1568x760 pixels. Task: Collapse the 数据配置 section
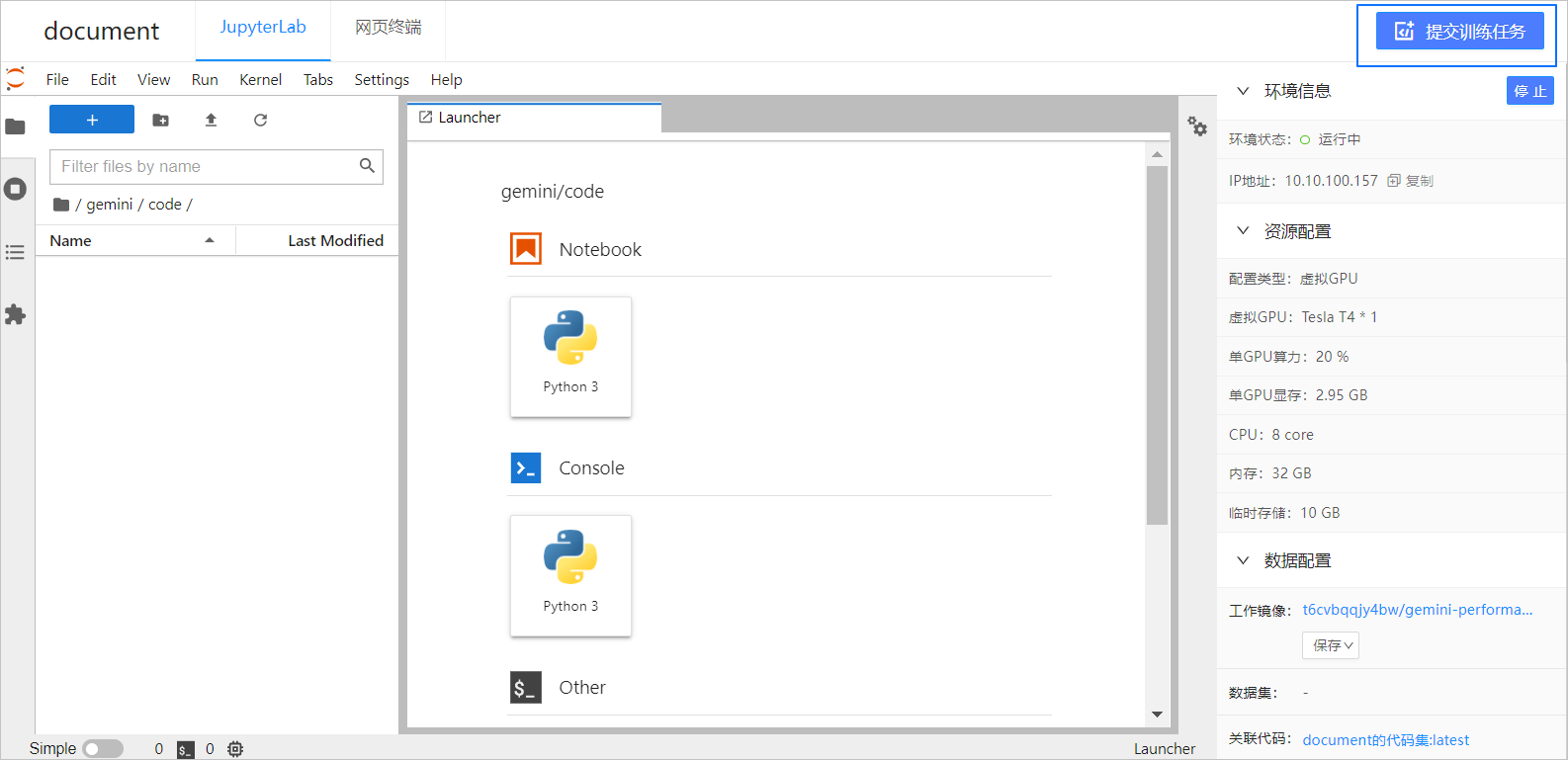(x=1243, y=560)
